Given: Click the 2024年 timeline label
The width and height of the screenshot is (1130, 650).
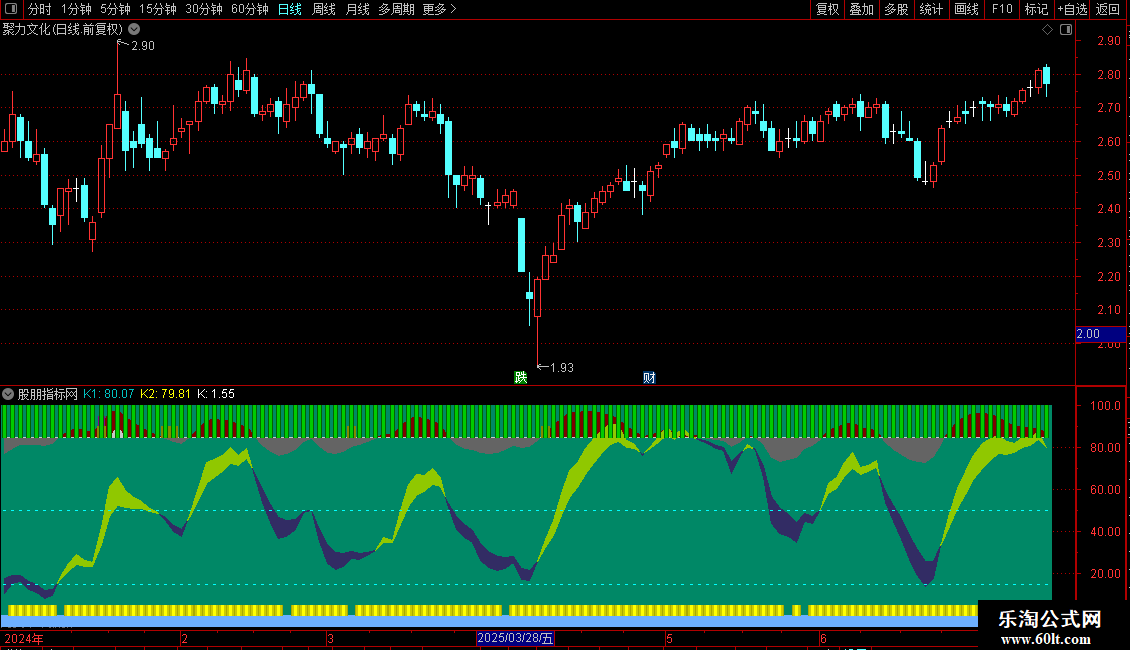Looking at the screenshot, I should point(23,638).
